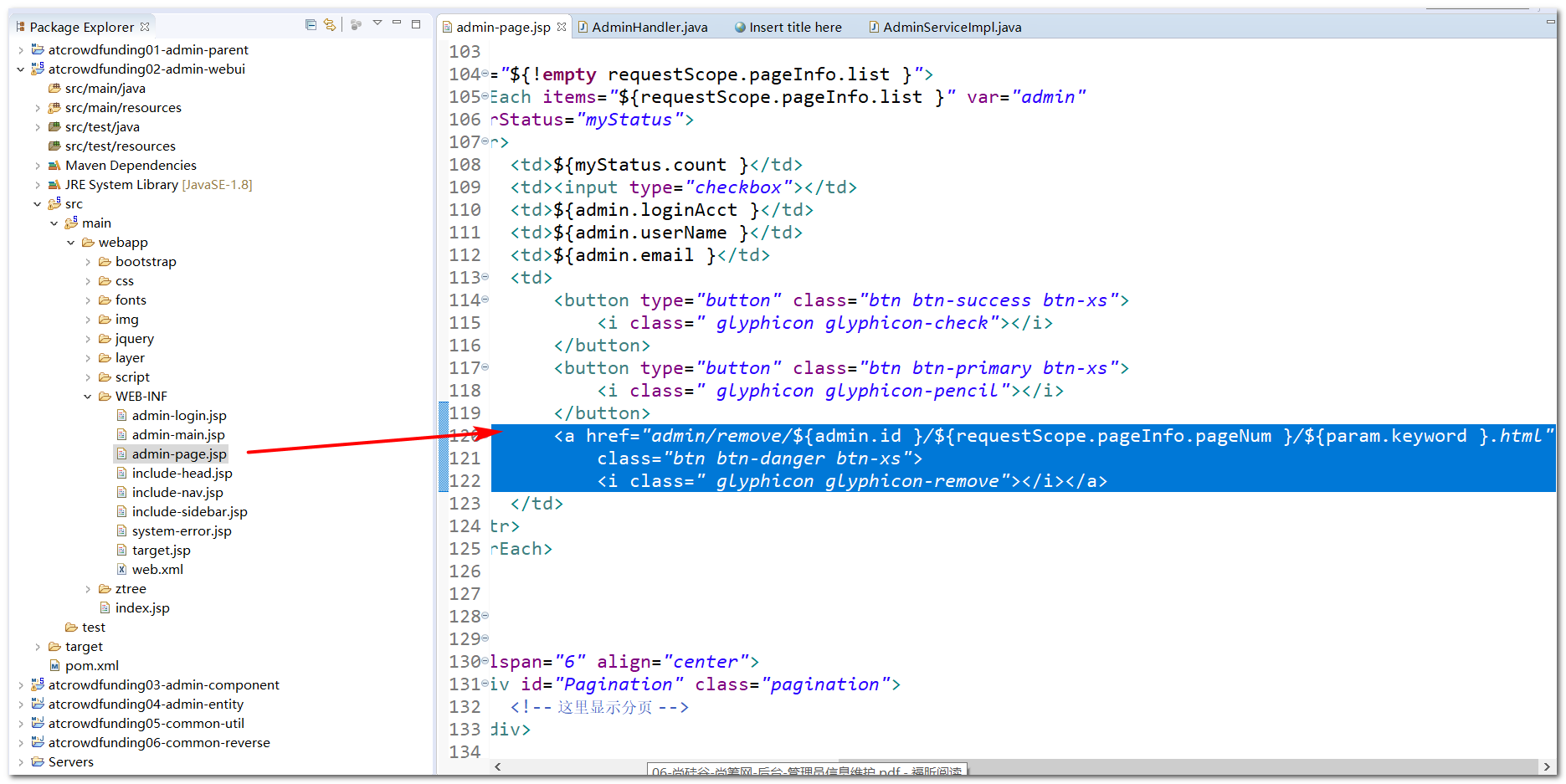Close the admin-page.jsp editor tab
The width and height of the screenshot is (1566, 784).
(562, 27)
